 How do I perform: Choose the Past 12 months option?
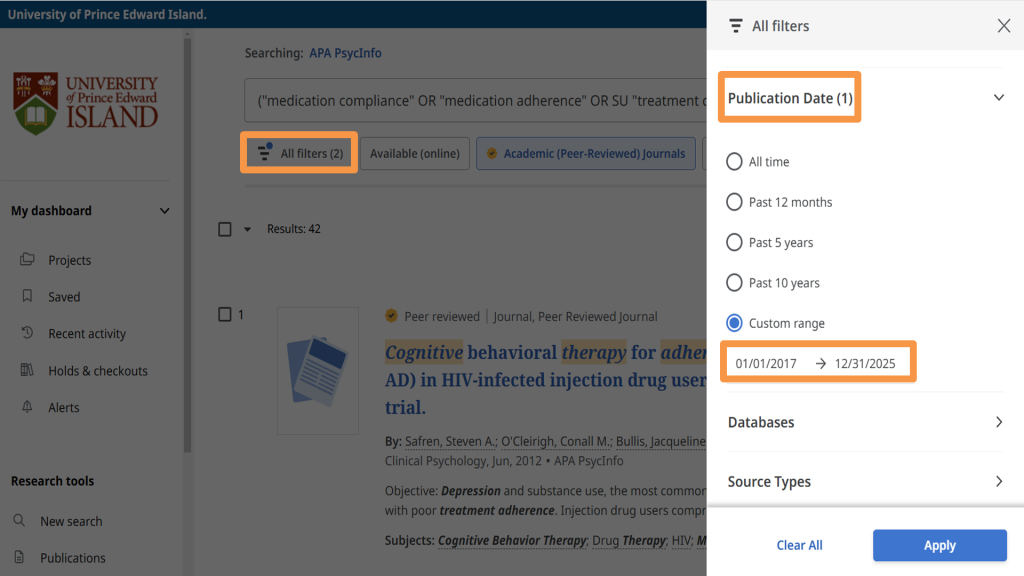(735, 202)
